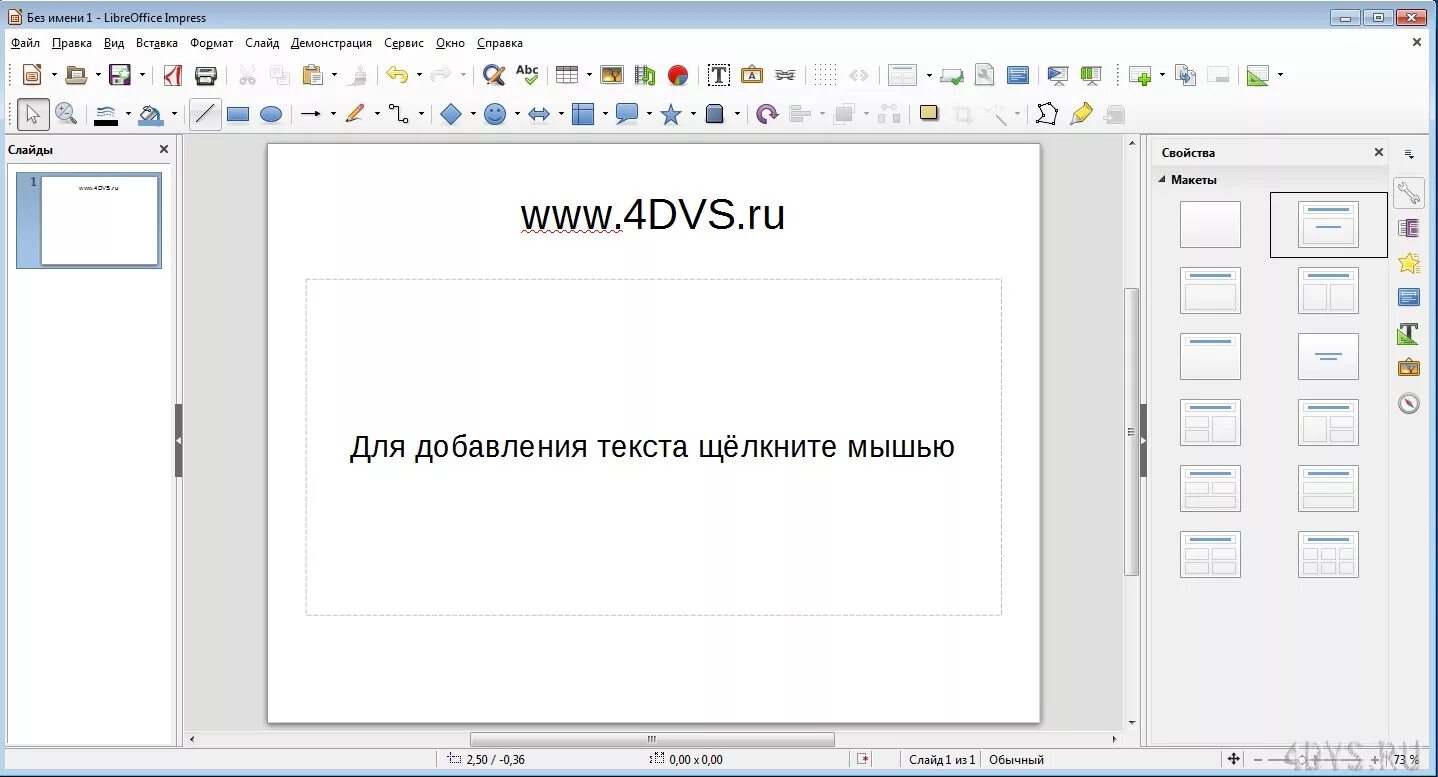Choose Title and 2 Content layout
The image size is (1438, 777).
[x=1328, y=290]
